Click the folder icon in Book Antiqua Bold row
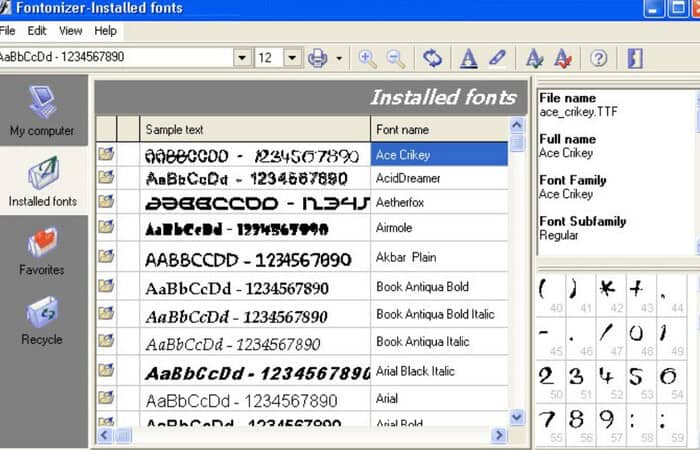This screenshot has height=450, width=700. pyautogui.click(x=106, y=285)
